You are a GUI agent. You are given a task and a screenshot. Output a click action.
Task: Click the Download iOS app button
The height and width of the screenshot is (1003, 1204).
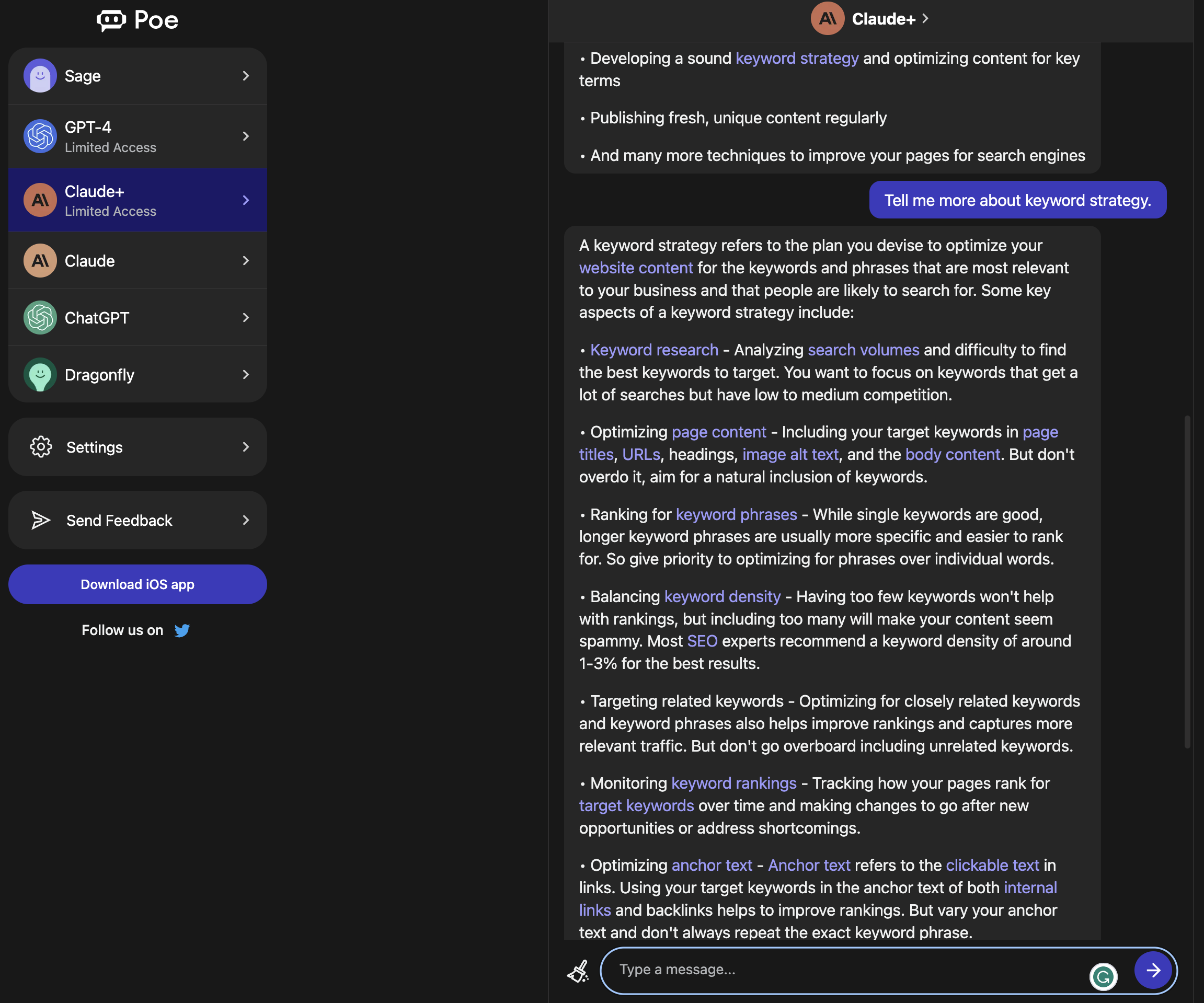137,585
